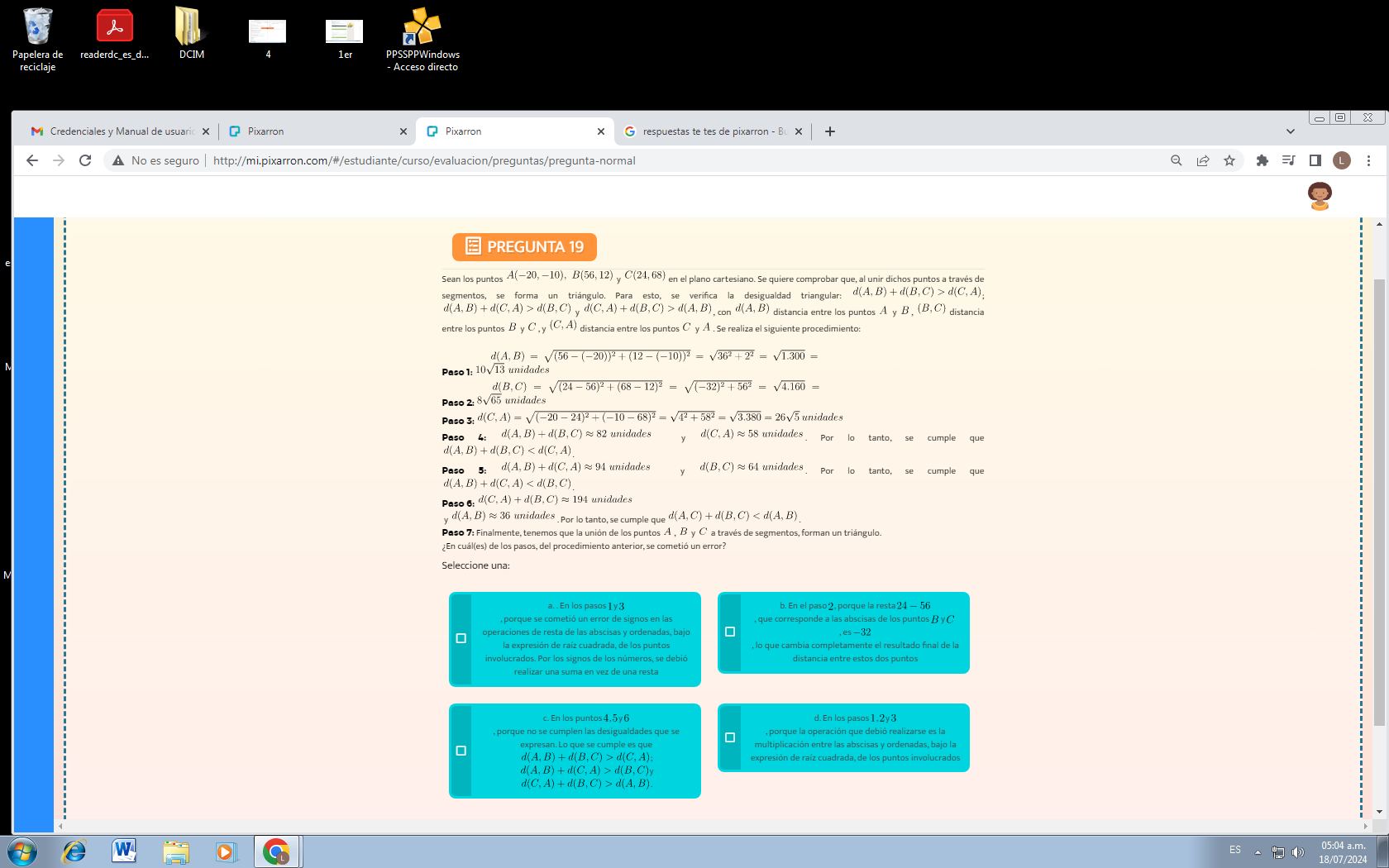Check answer option a checkbox
Image resolution: width=1389 pixels, height=868 pixels.
[x=461, y=638]
